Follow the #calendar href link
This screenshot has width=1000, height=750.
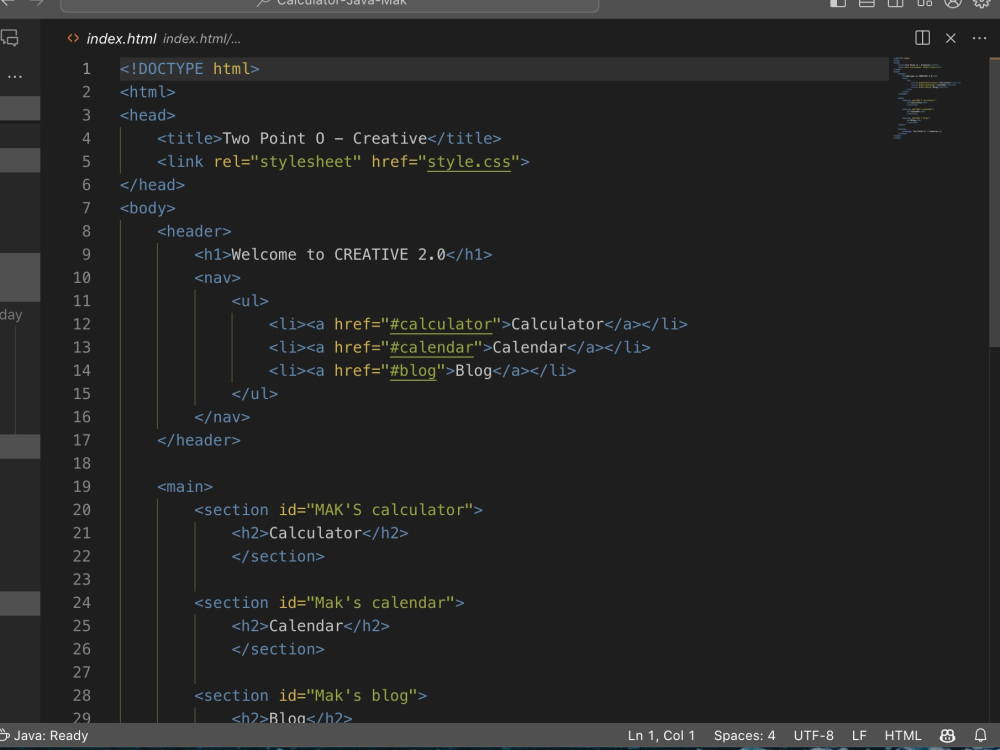coord(432,348)
